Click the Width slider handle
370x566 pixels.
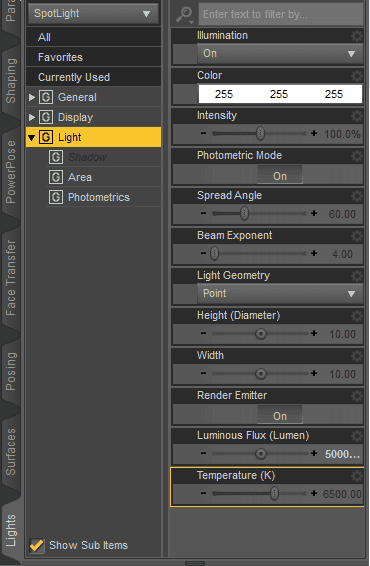(x=261, y=374)
